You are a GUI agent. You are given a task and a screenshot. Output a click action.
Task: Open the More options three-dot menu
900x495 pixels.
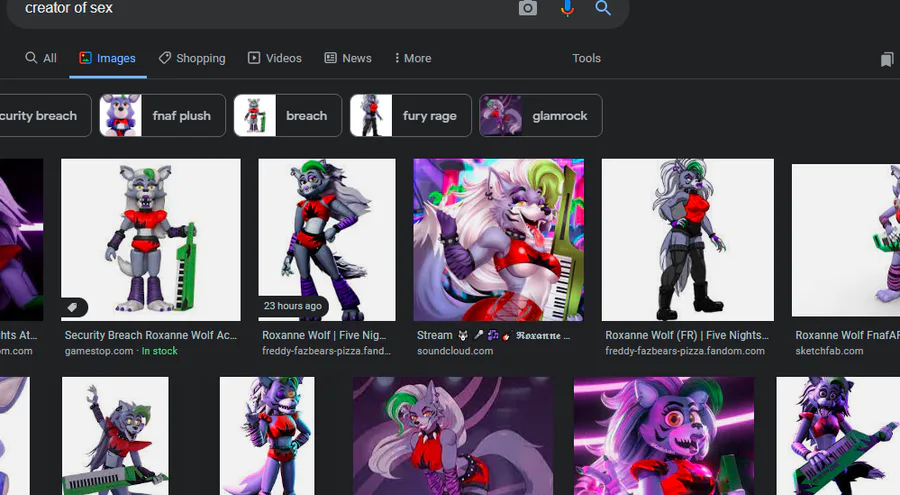[x=413, y=58]
